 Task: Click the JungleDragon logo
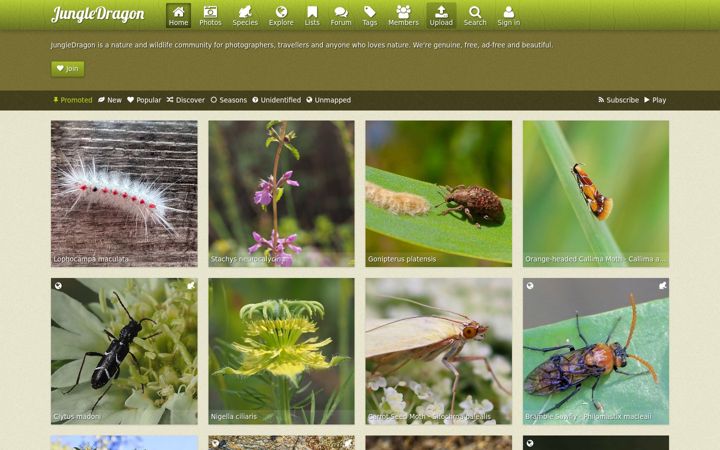point(98,14)
